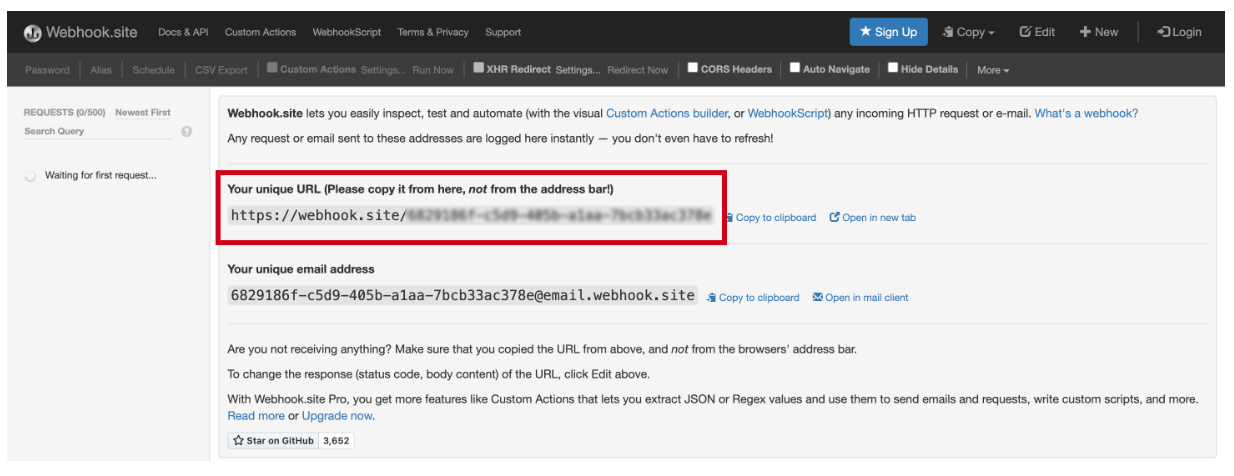
Task: Open Terms & Privacy page
Action: pos(433,32)
